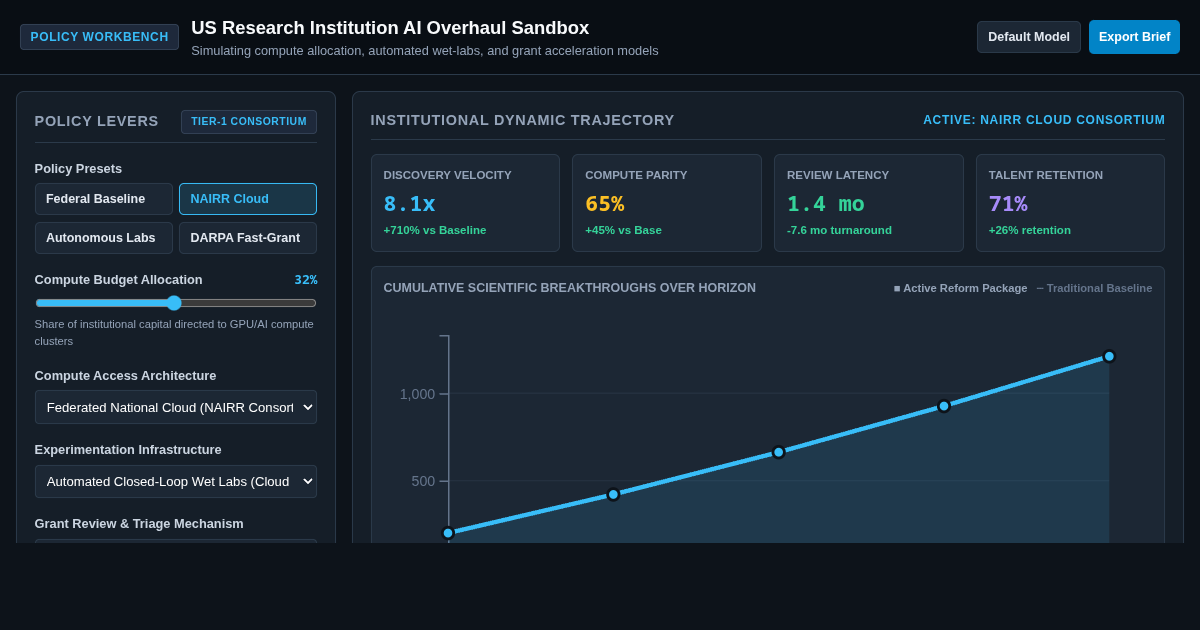Image resolution: width=1200 pixels, height=630 pixels.
Task: Click the Talent Retention card
Action: click(x=1070, y=203)
